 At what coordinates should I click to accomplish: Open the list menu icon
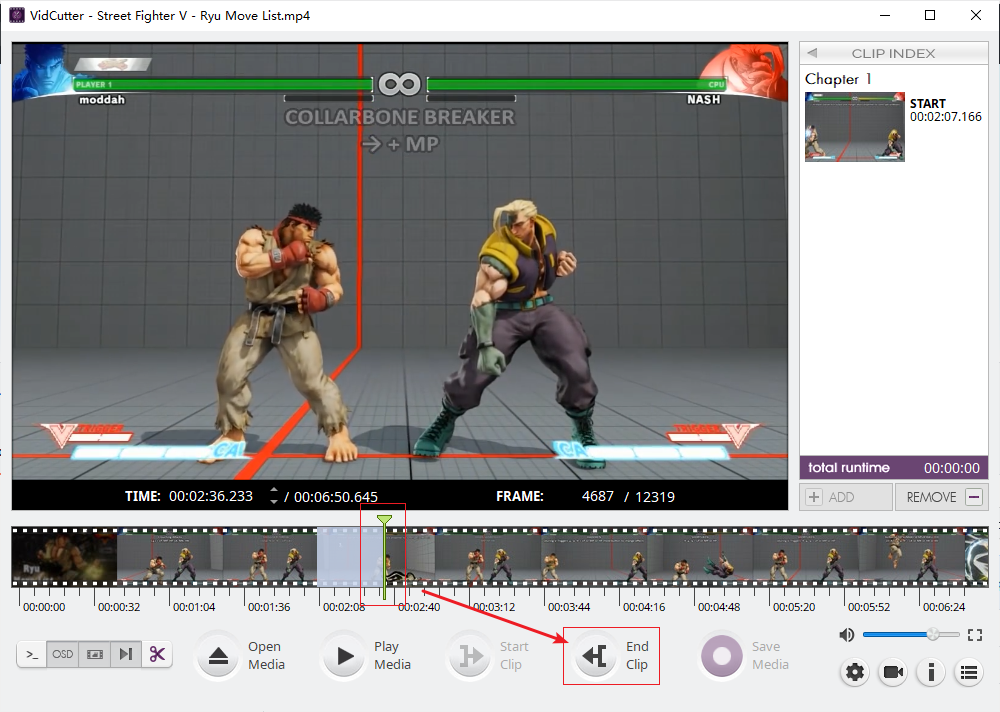click(969, 672)
